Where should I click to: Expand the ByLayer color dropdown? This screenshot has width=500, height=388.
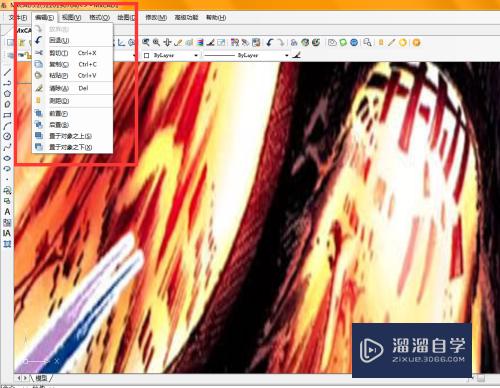pos(196,55)
